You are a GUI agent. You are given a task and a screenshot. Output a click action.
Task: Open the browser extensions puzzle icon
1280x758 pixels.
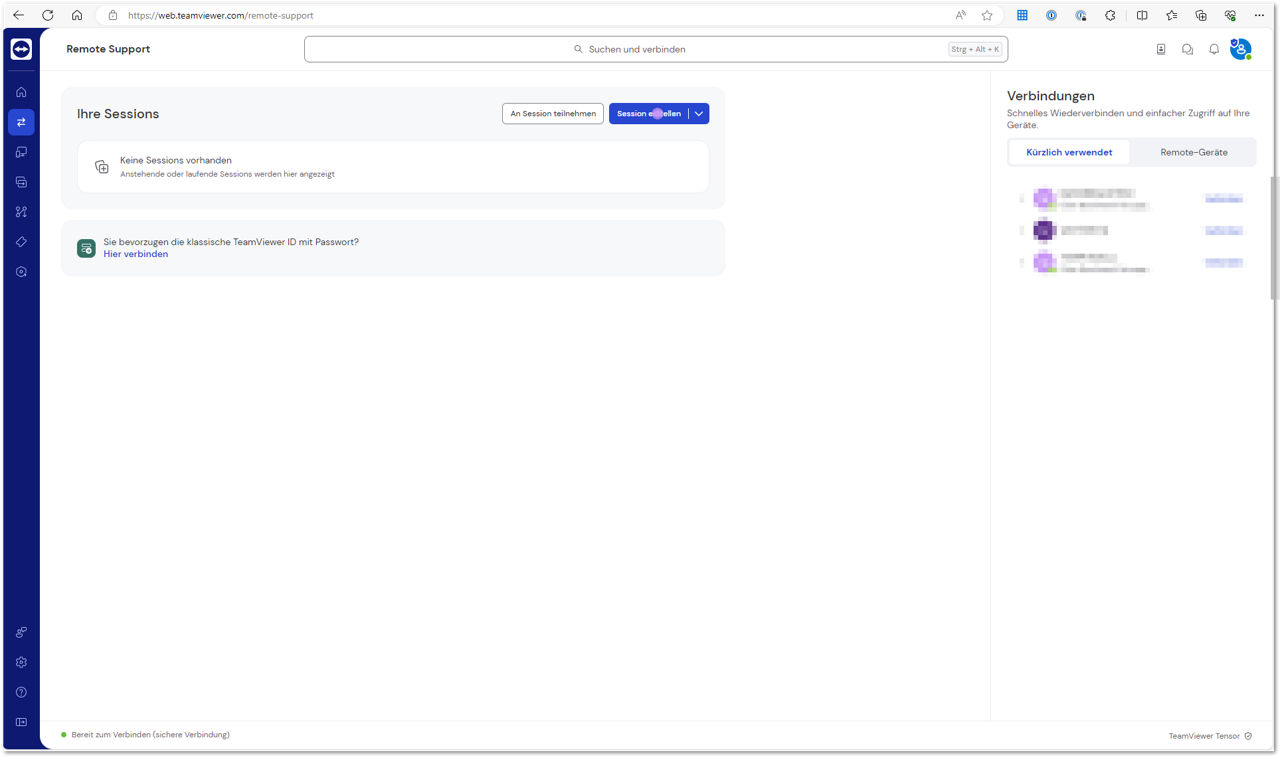1110,15
